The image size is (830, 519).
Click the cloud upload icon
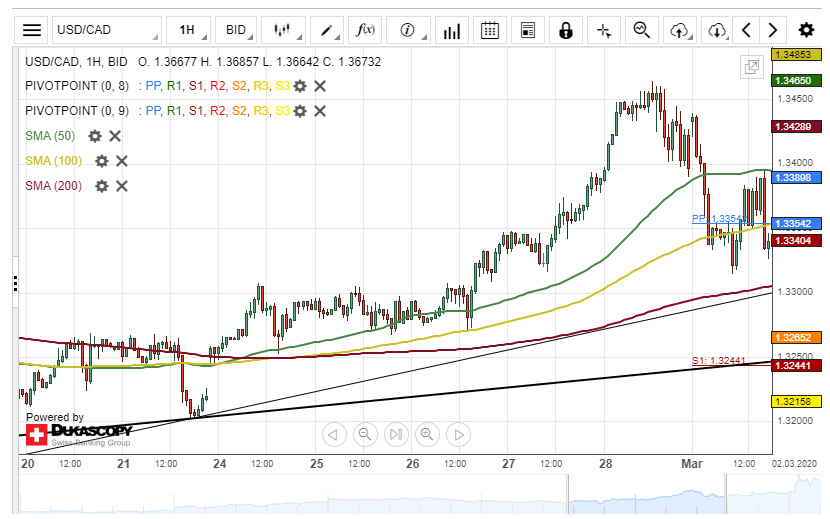click(679, 30)
